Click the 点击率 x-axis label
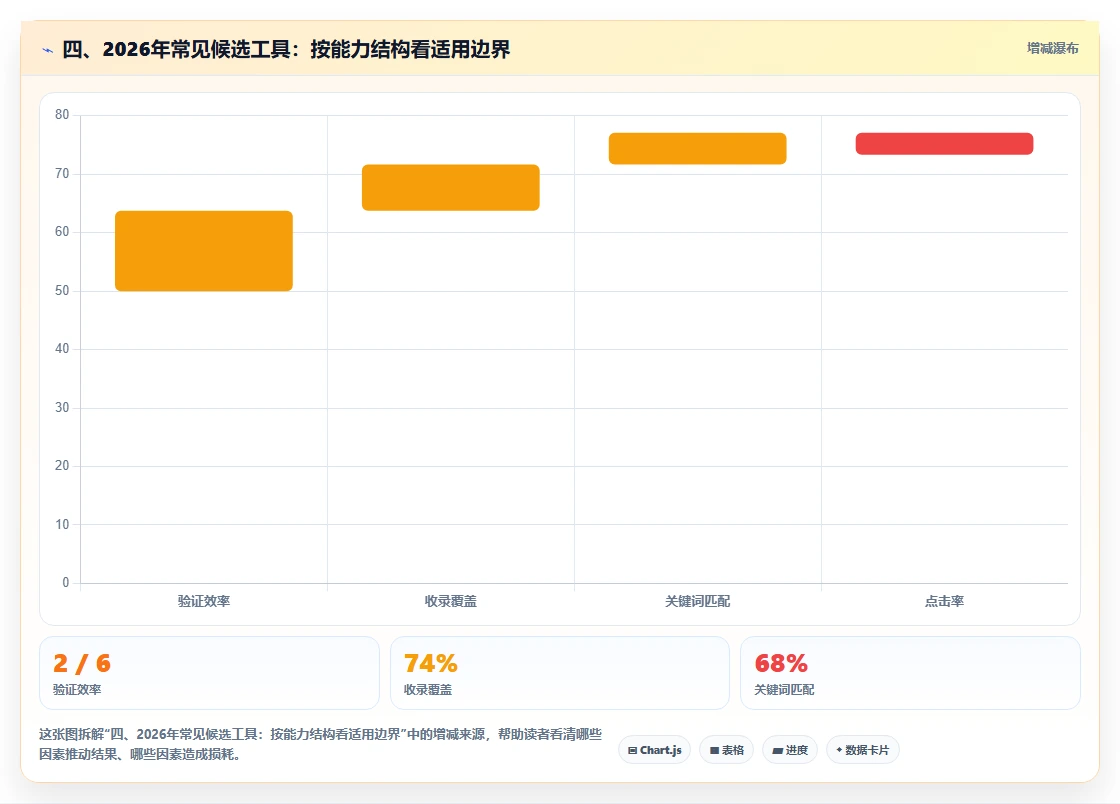Screen dimensions: 1120x804 coord(944,601)
